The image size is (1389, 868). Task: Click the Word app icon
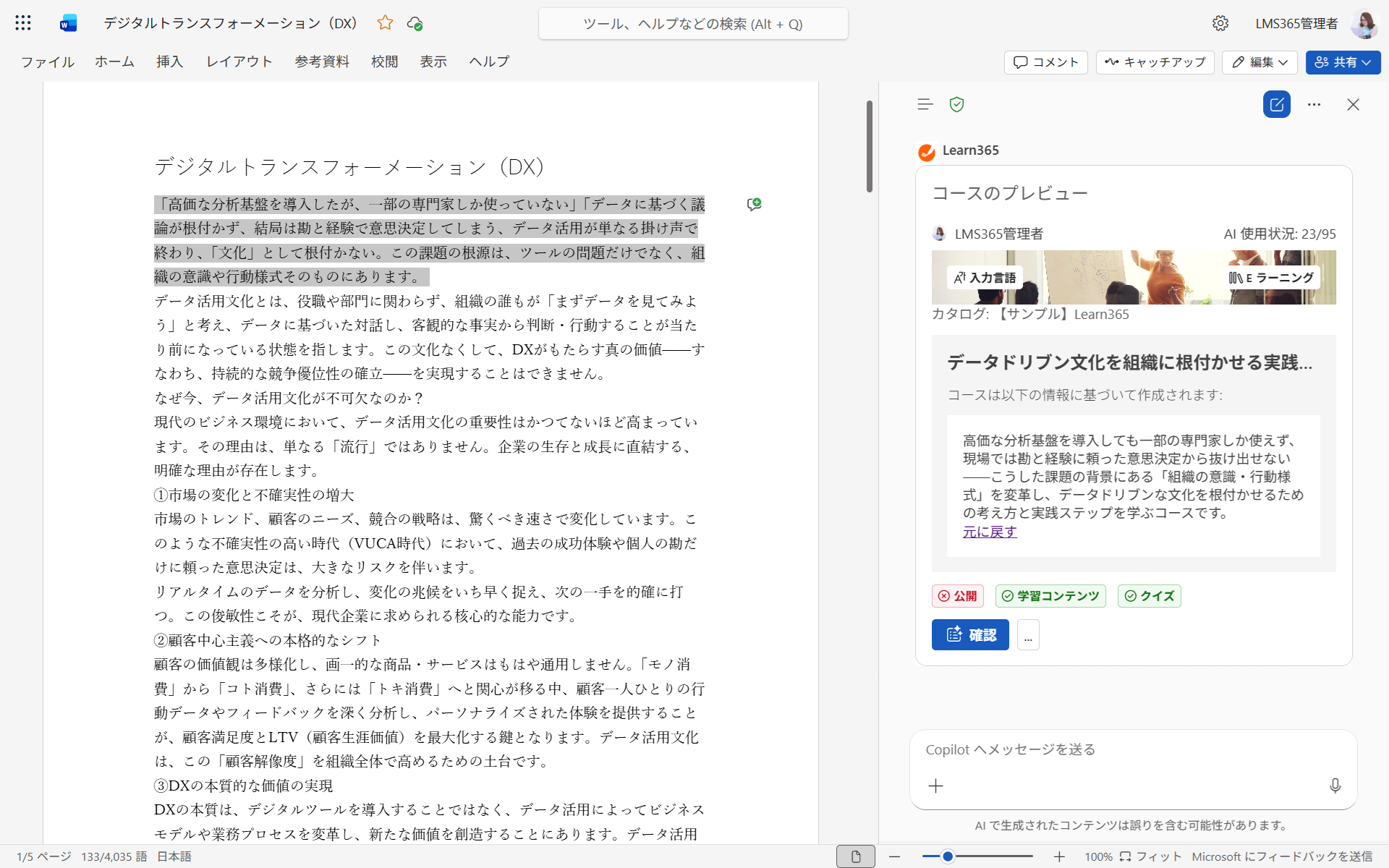pos(68,23)
